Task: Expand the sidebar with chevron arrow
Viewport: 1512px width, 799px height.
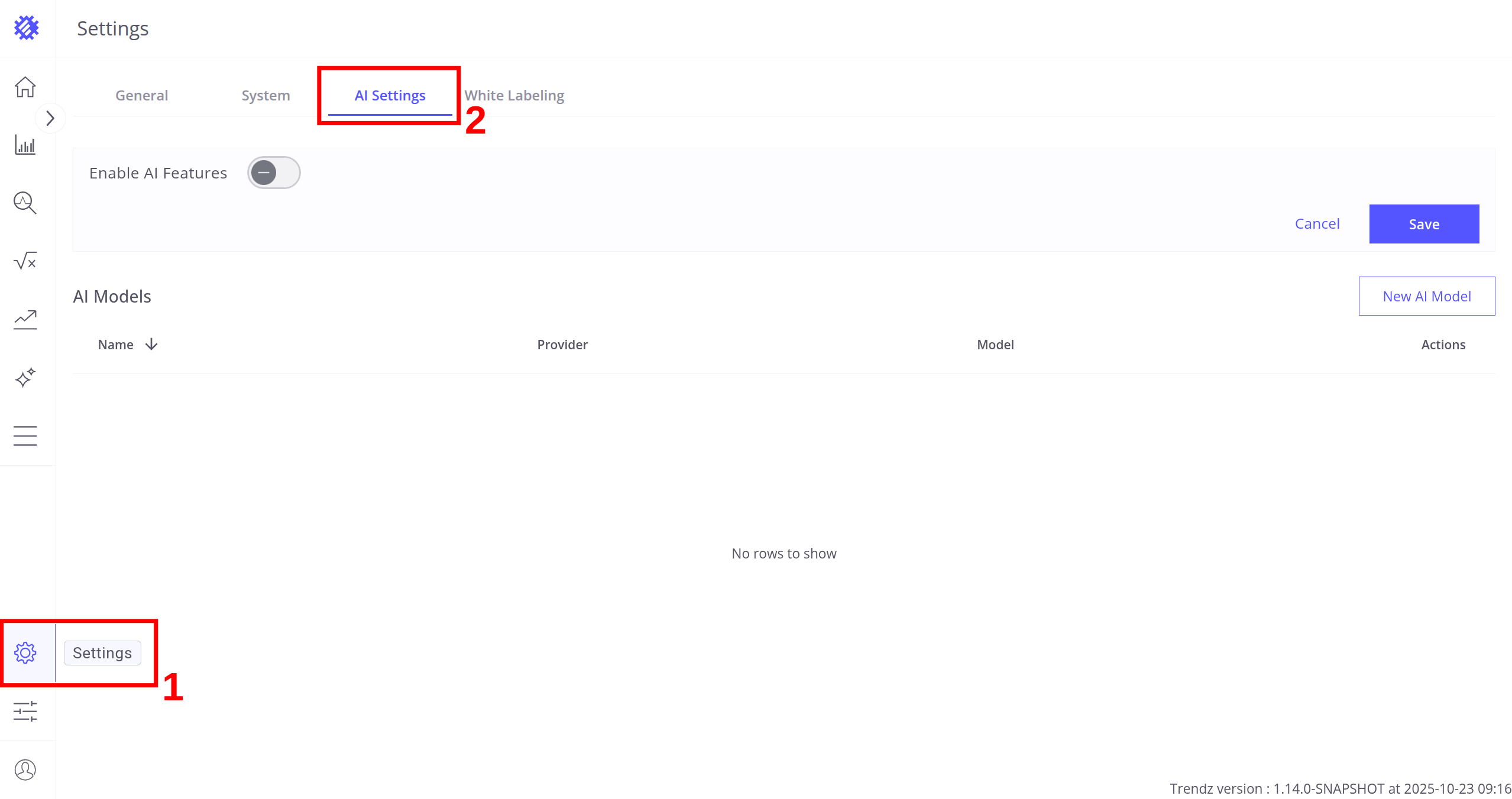Action: 50,118
